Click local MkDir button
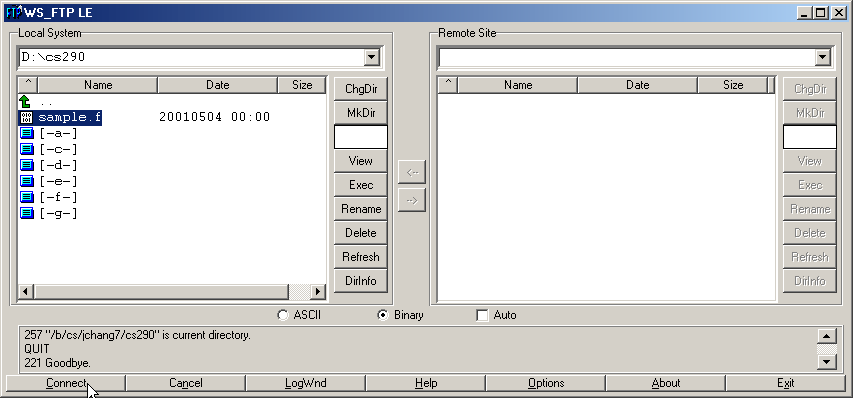The height and width of the screenshot is (398, 853). [361, 113]
